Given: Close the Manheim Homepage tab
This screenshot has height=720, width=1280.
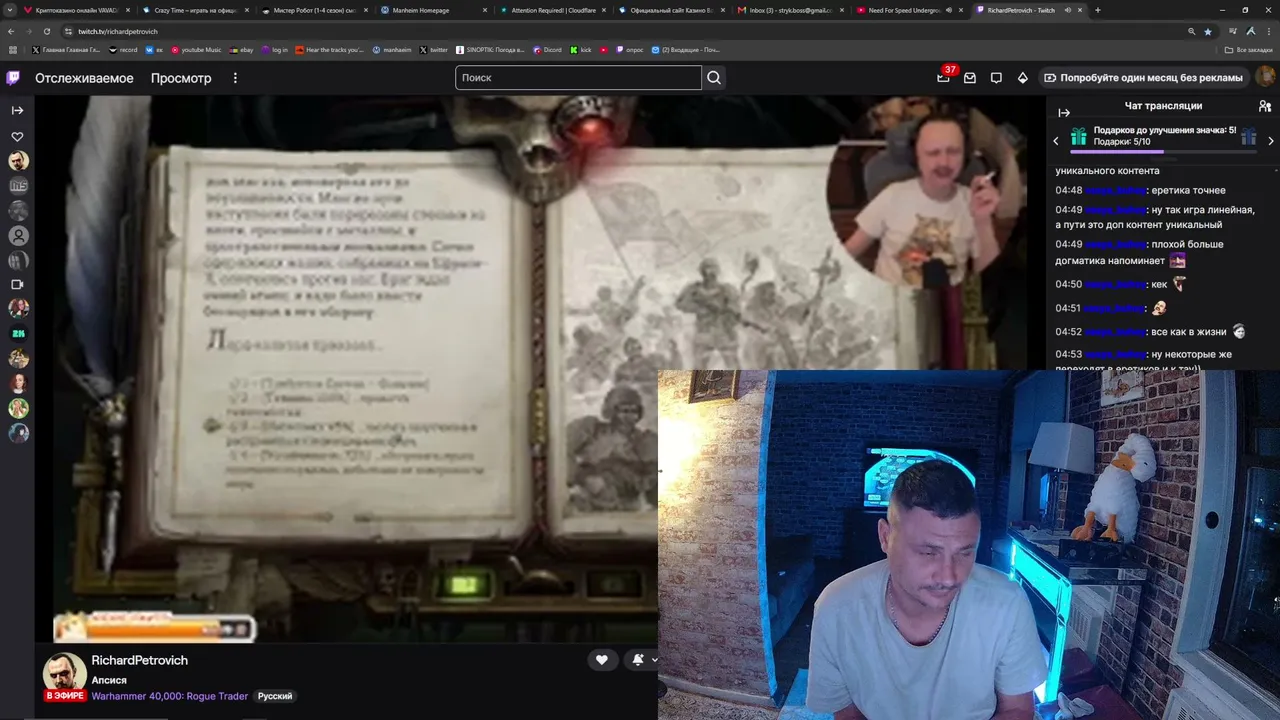Looking at the screenshot, I should [x=485, y=10].
